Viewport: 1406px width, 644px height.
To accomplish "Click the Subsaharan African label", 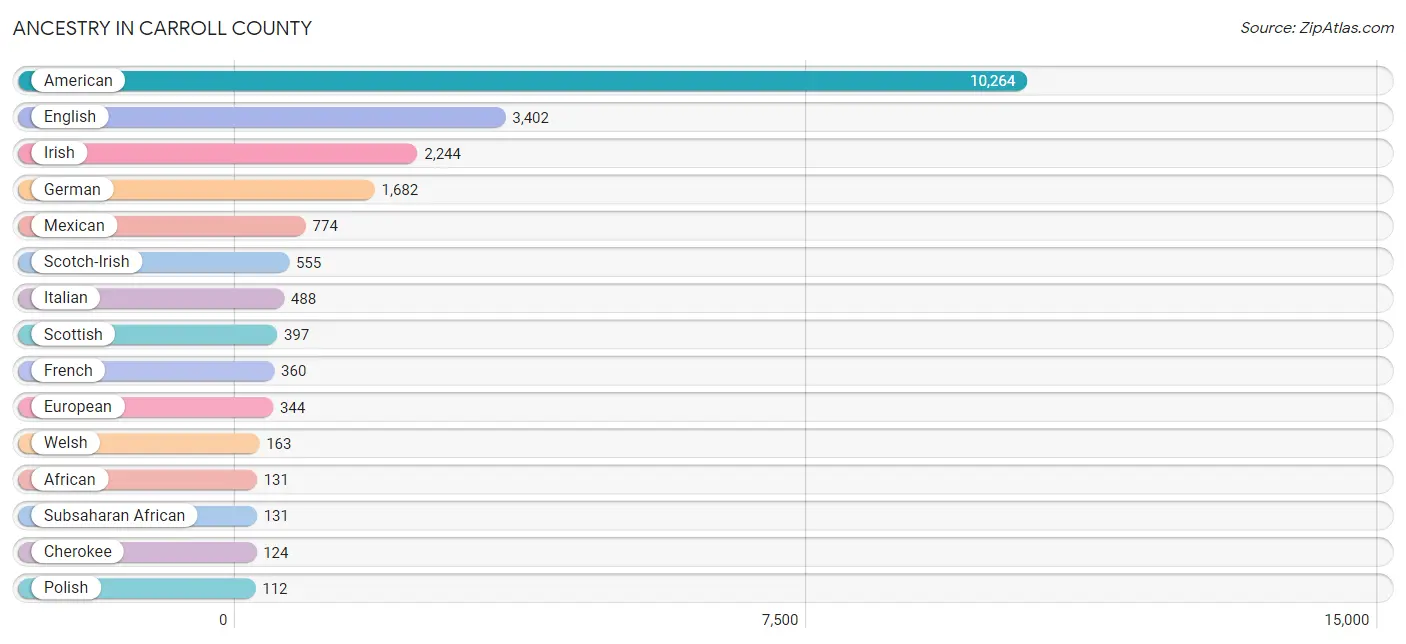I will tap(114, 516).
